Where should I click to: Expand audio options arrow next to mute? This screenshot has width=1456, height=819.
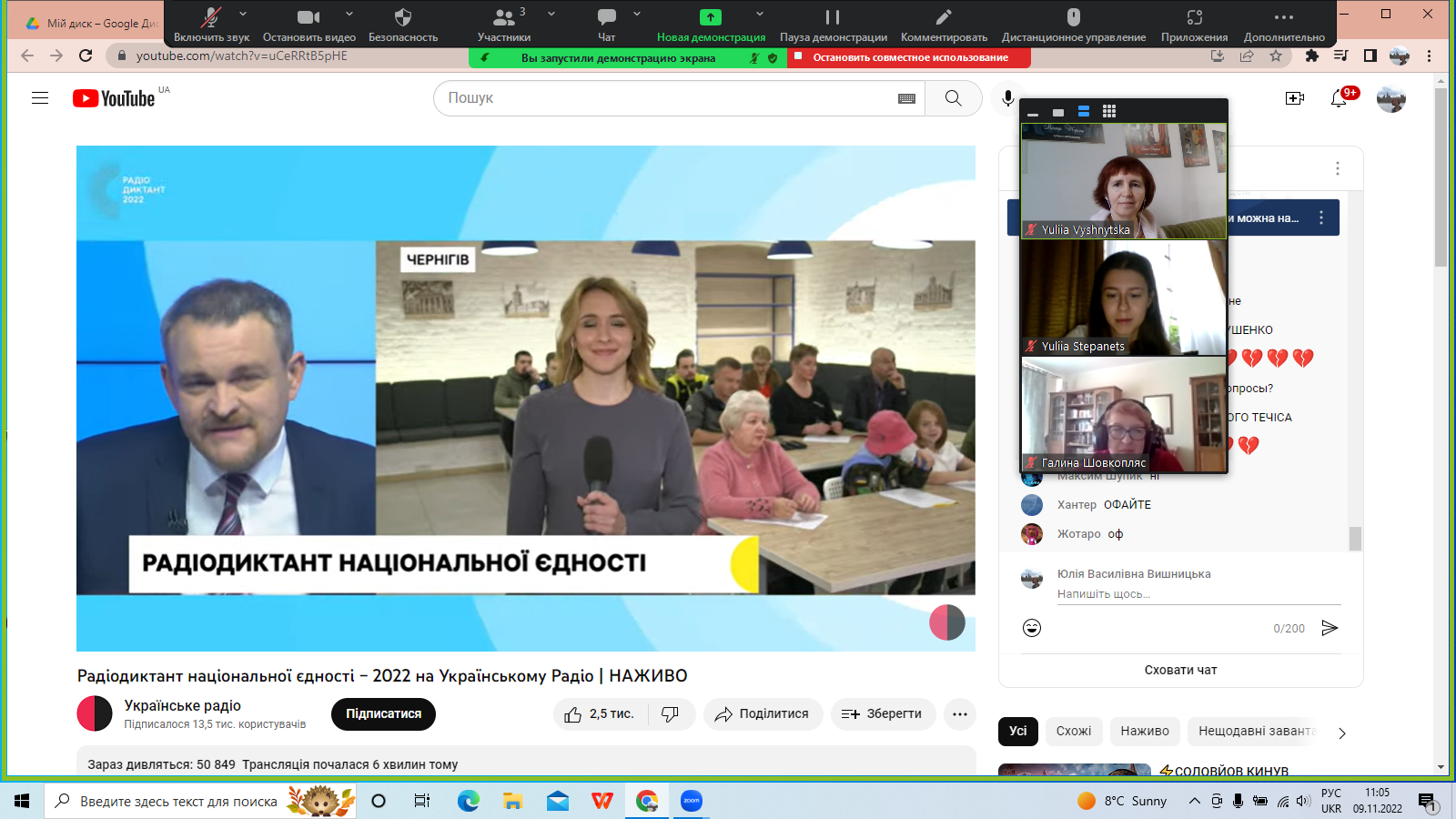coord(243,14)
